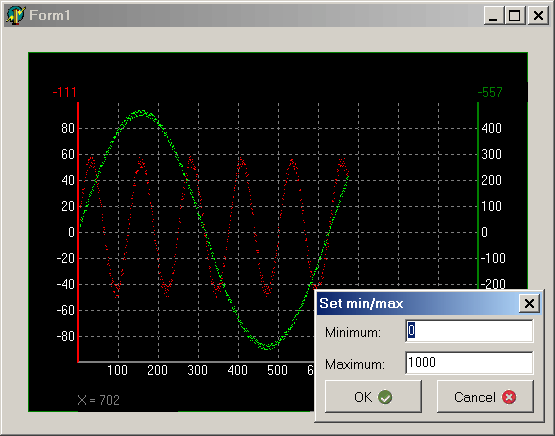The image size is (555, 436).
Task: Dismiss dialog with the Cancel button
Action: 485,397
